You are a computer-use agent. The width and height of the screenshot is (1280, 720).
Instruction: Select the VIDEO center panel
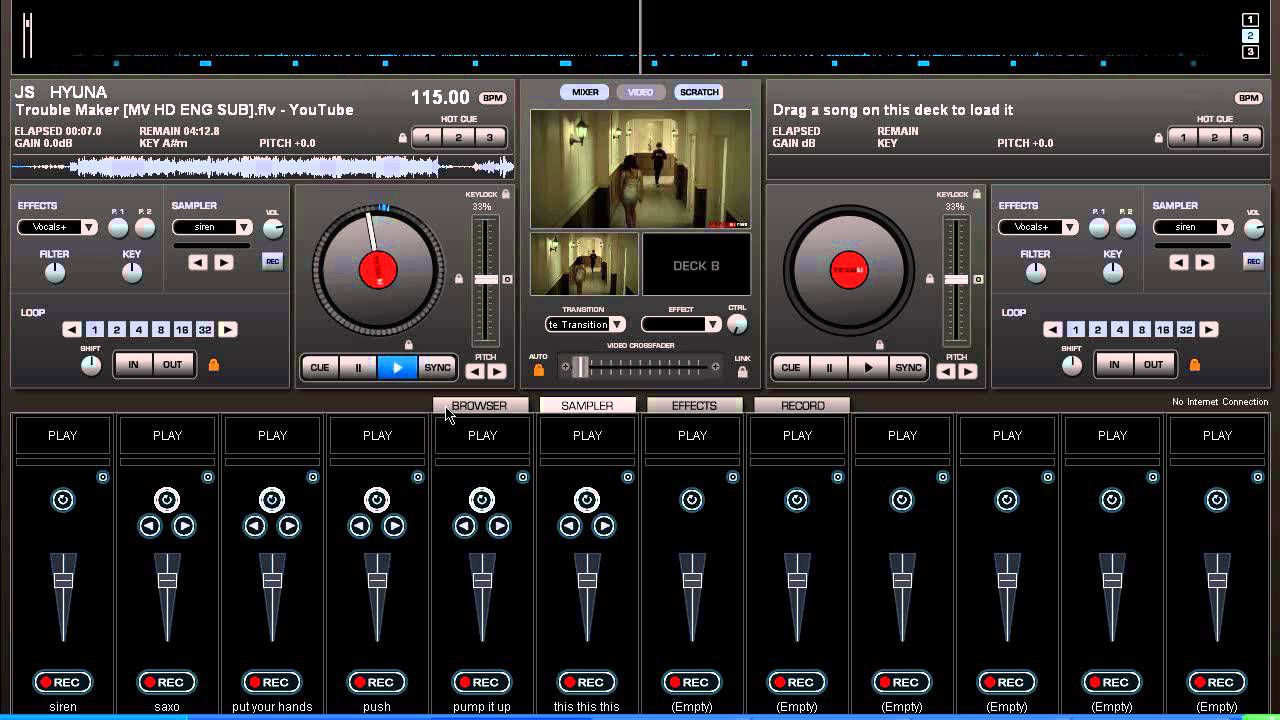pos(640,92)
